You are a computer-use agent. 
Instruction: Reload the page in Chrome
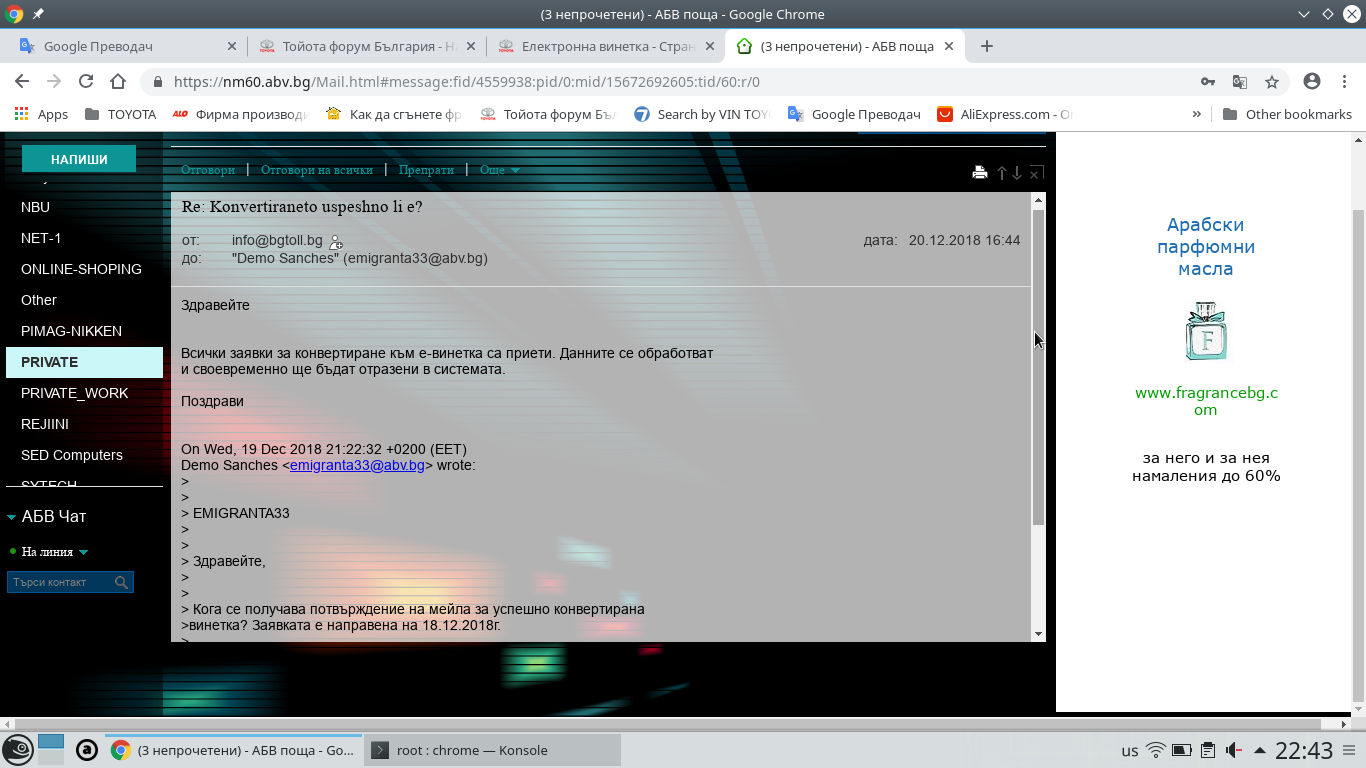(86, 82)
